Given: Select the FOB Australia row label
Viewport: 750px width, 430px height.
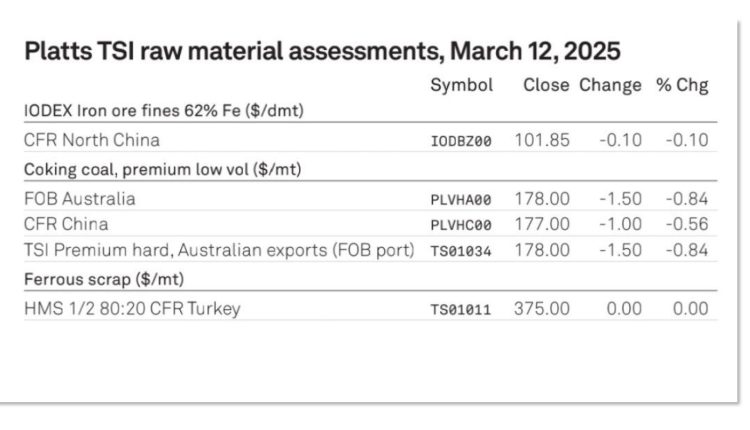Looking at the screenshot, I should tap(80, 199).
